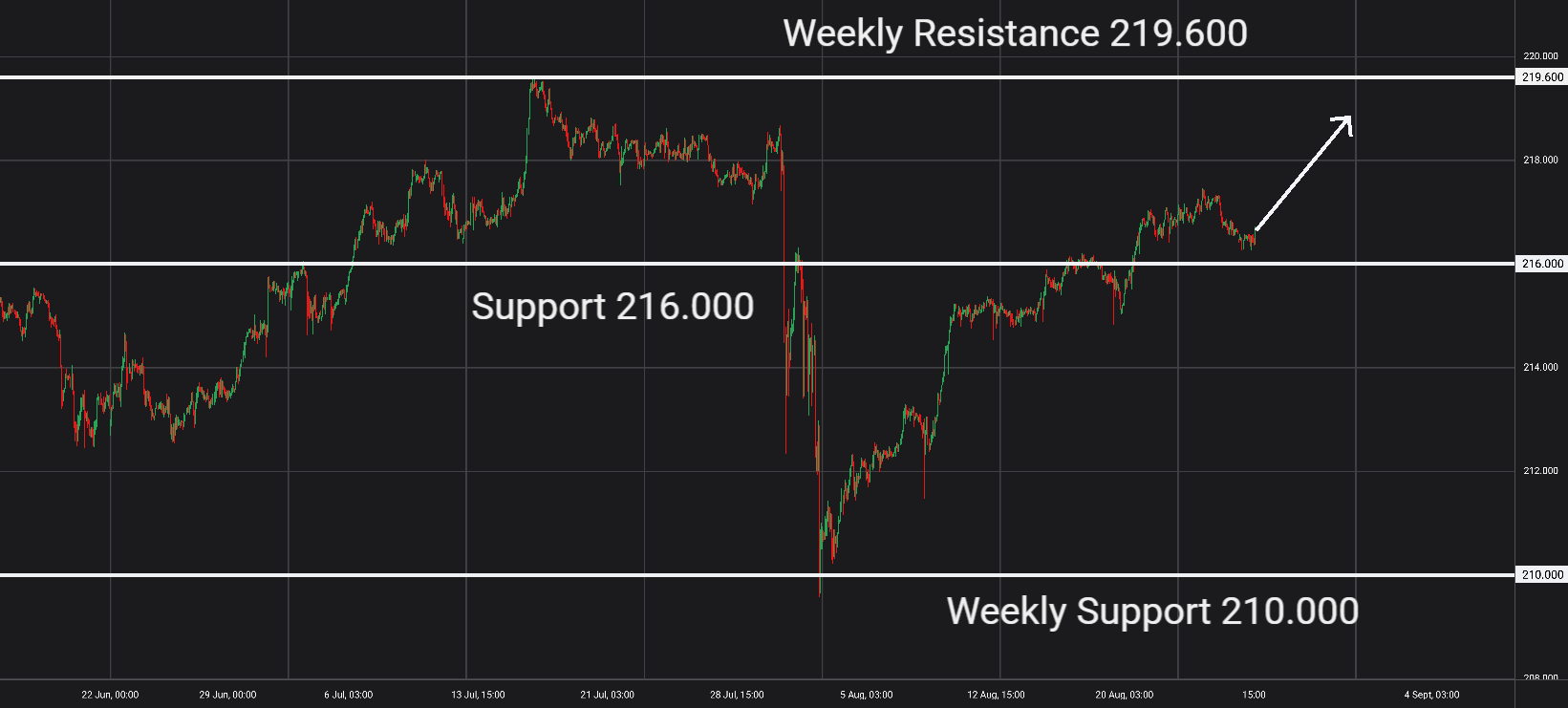Image resolution: width=1568 pixels, height=708 pixels.
Task: Click the Weekly Resistance 219.600 text label
Action: (1015, 33)
